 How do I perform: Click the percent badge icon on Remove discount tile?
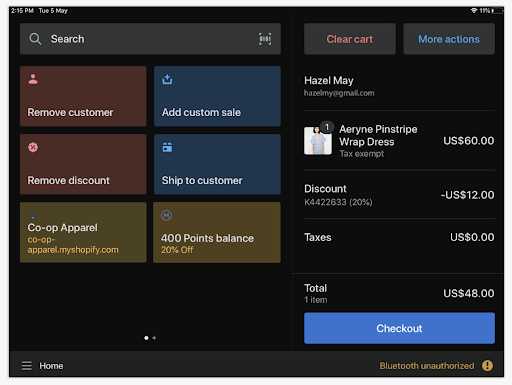(x=33, y=147)
